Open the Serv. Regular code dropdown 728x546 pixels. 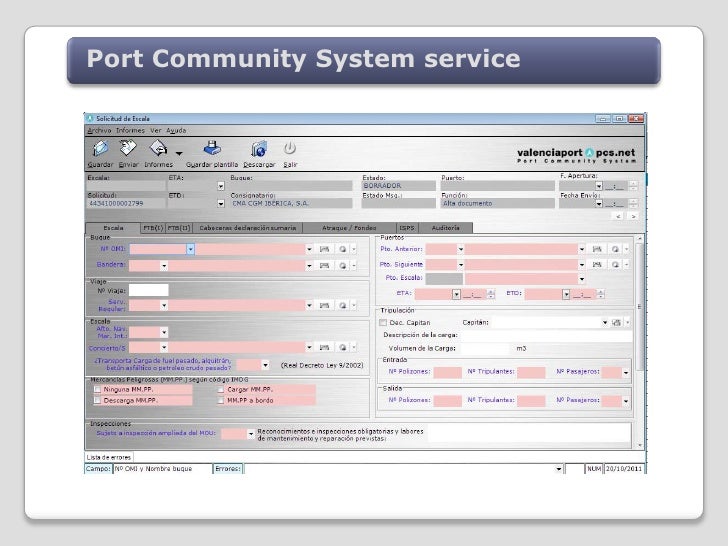click(x=164, y=305)
